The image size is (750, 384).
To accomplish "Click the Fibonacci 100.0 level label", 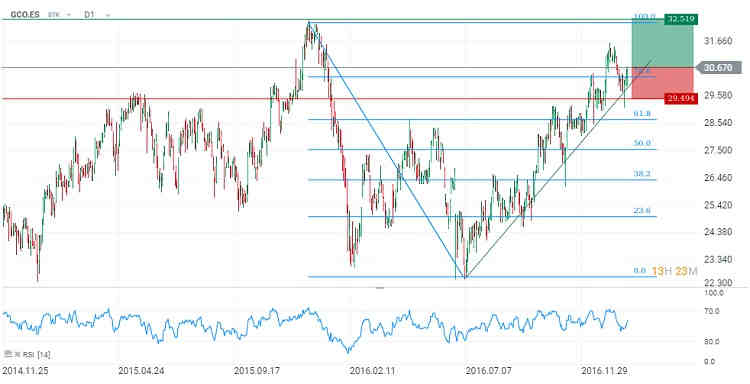I will pyautogui.click(x=644, y=17).
